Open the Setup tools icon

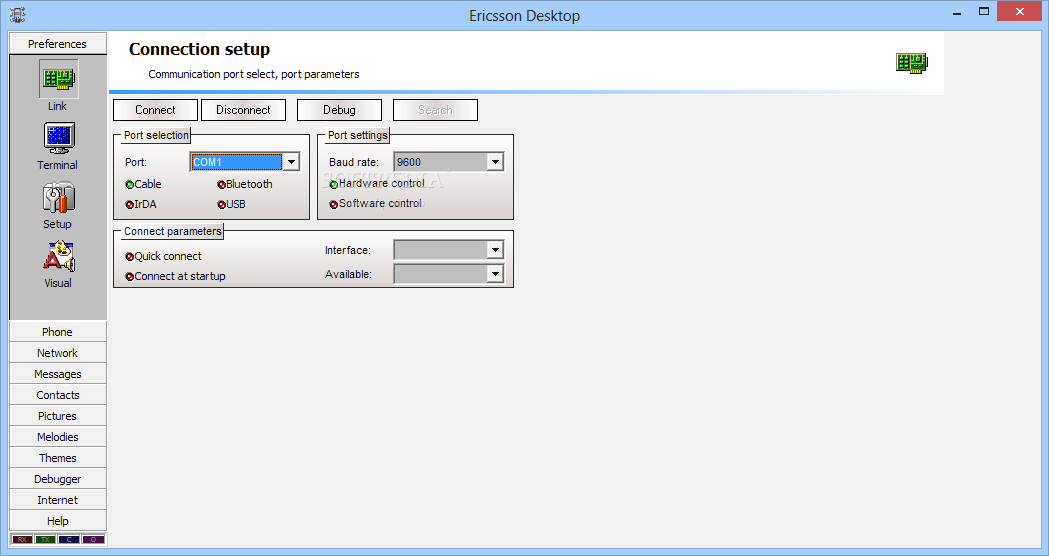tap(59, 197)
